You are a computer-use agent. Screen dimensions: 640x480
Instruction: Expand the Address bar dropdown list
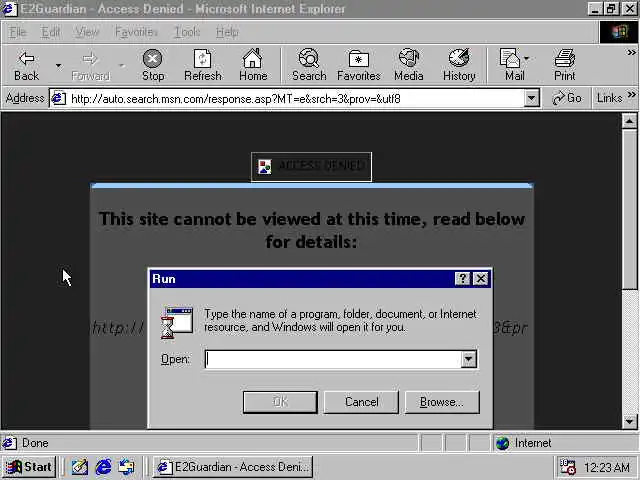tap(531, 98)
